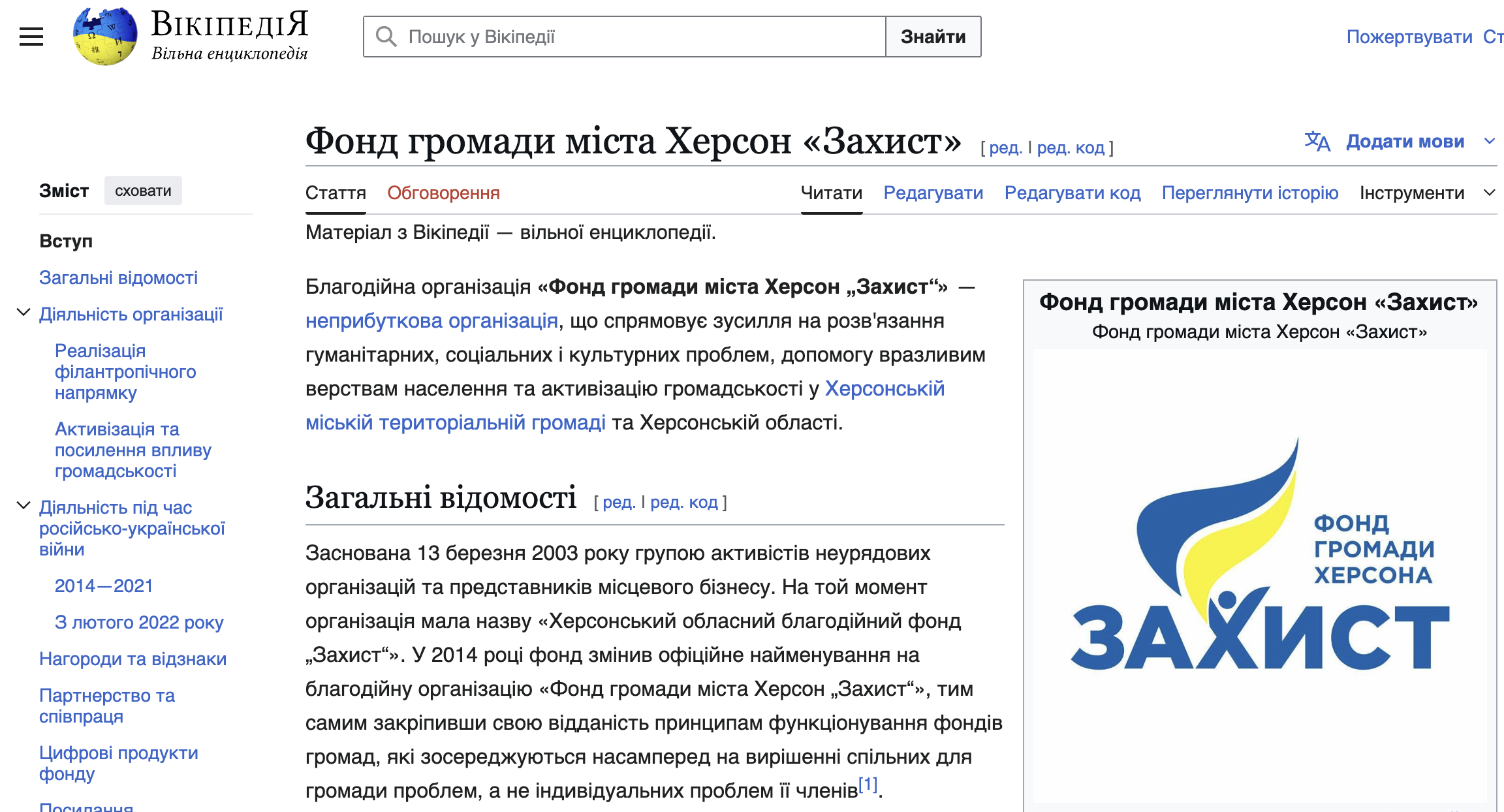The width and height of the screenshot is (1504, 812).
Task: Click ред. link beside Загальні відомості heading
Action: [x=619, y=502]
